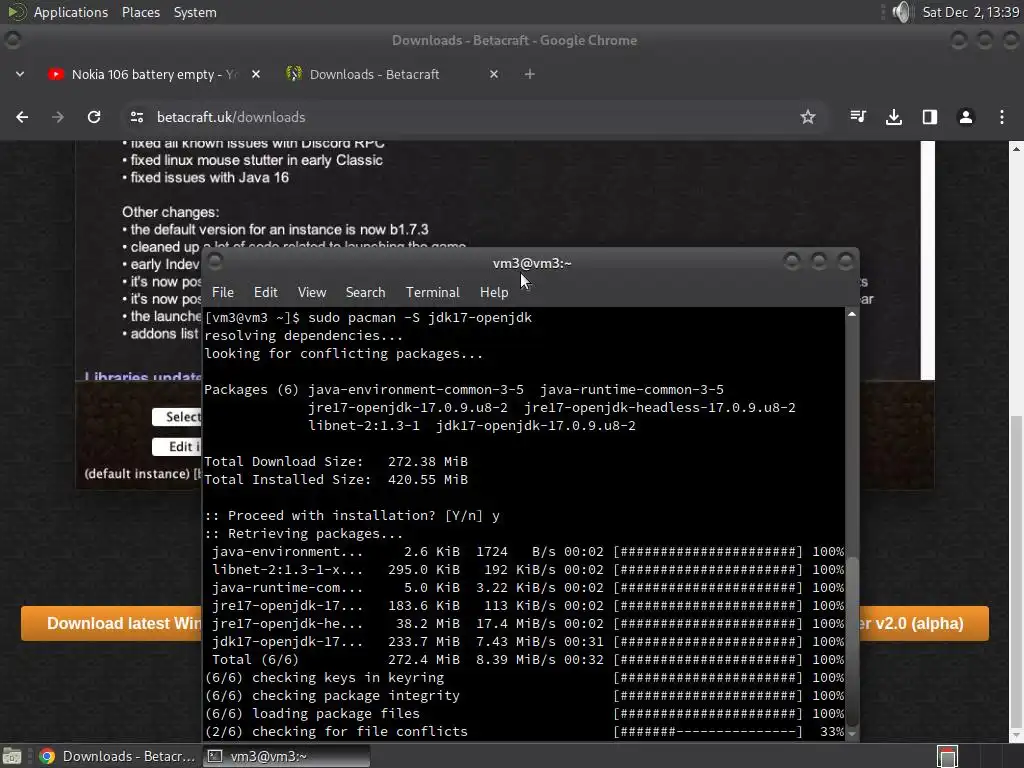Expand Chrome tab search chevron
Image resolution: width=1024 pixels, height=768 pixels.
(x=20, y=74)
